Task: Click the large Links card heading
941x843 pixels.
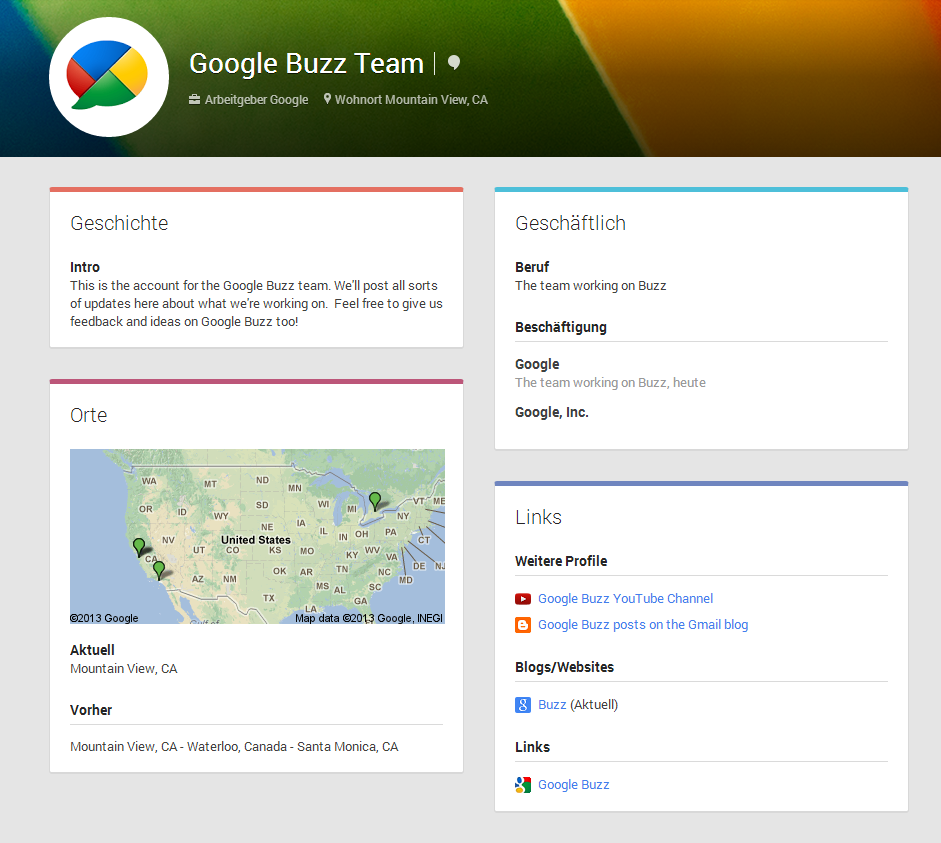Action: tap(538, 517)
